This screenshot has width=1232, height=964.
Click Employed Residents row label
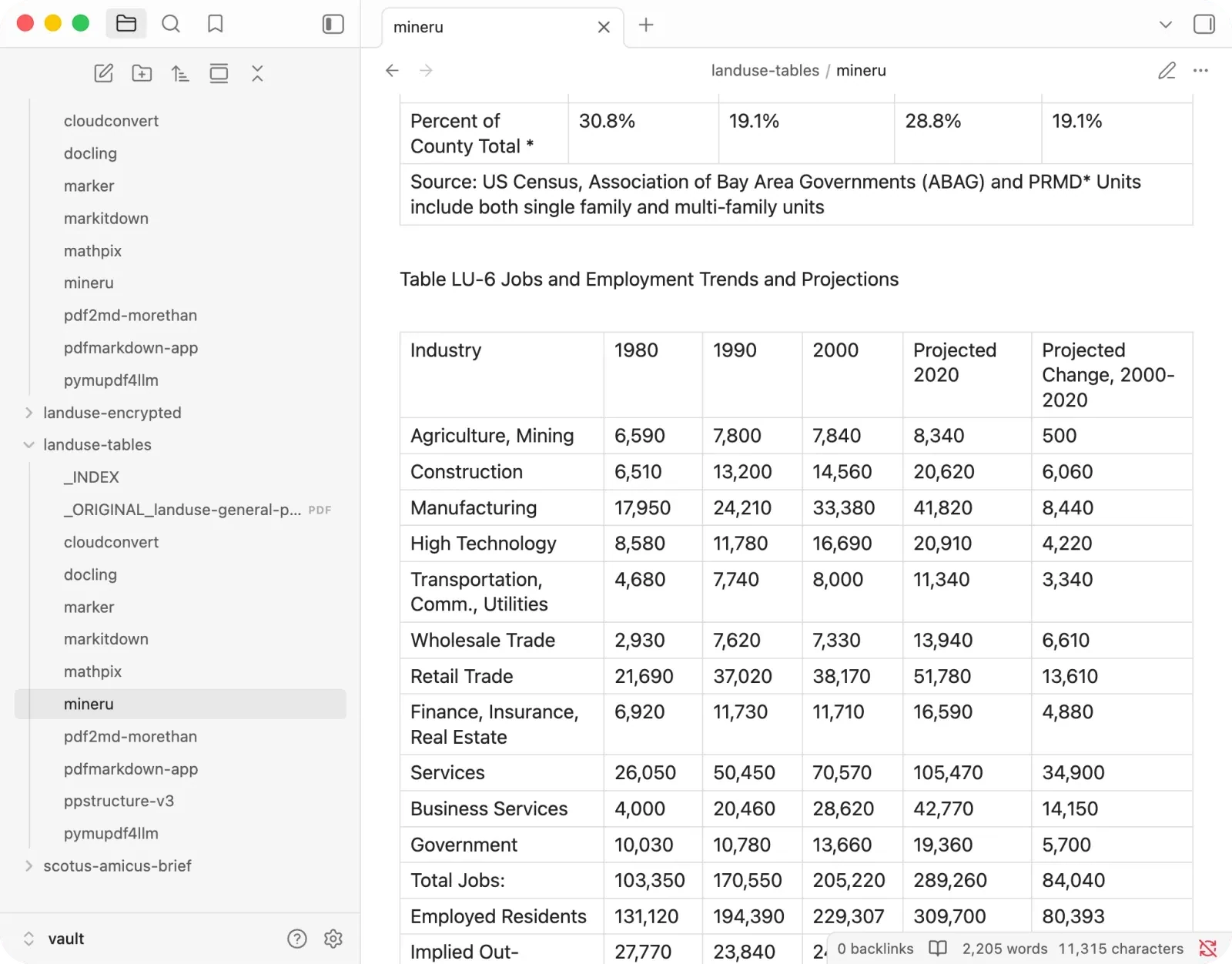(498, 916)
